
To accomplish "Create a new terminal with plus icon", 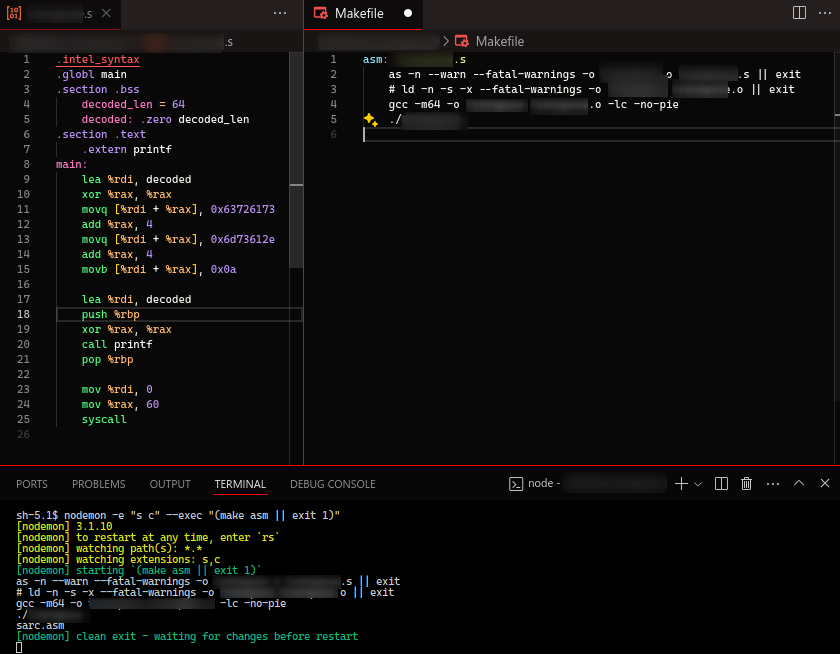I will [x=681, y=484].
